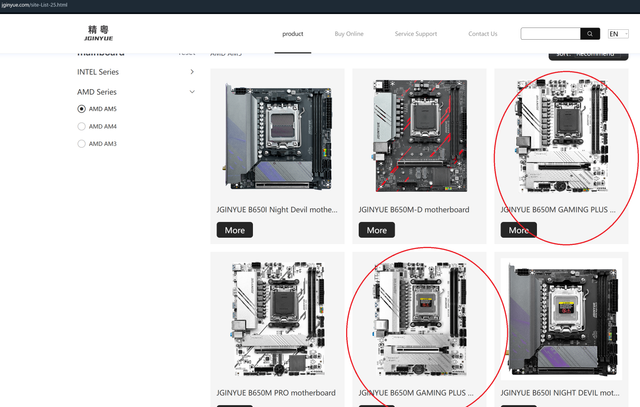Image resolution: width=640 pixels, height=407 pixels.
Task: Open B650I NIGHT DEVIL bottom-row image
Action: pos(562,319)
